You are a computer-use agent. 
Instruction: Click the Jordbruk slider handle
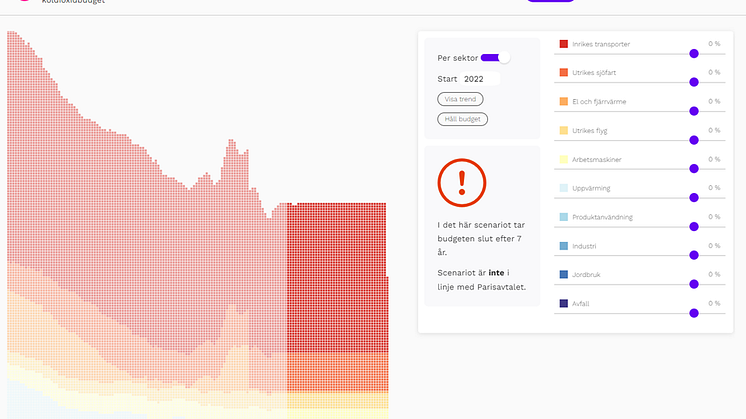(x=694, y=284)
